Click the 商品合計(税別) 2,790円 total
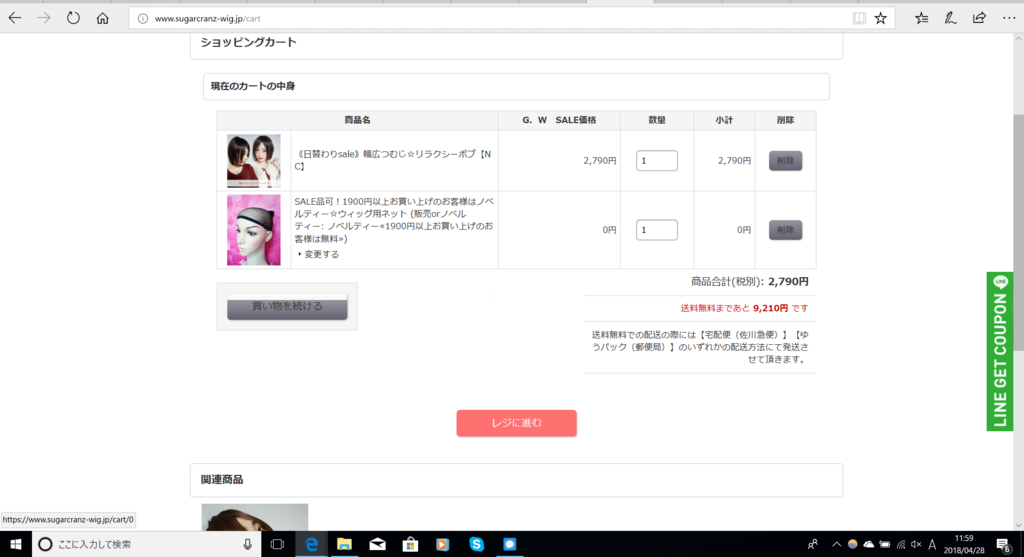Image resolution: width=1024 pixels, height=557 pixels. click(750, 281)
